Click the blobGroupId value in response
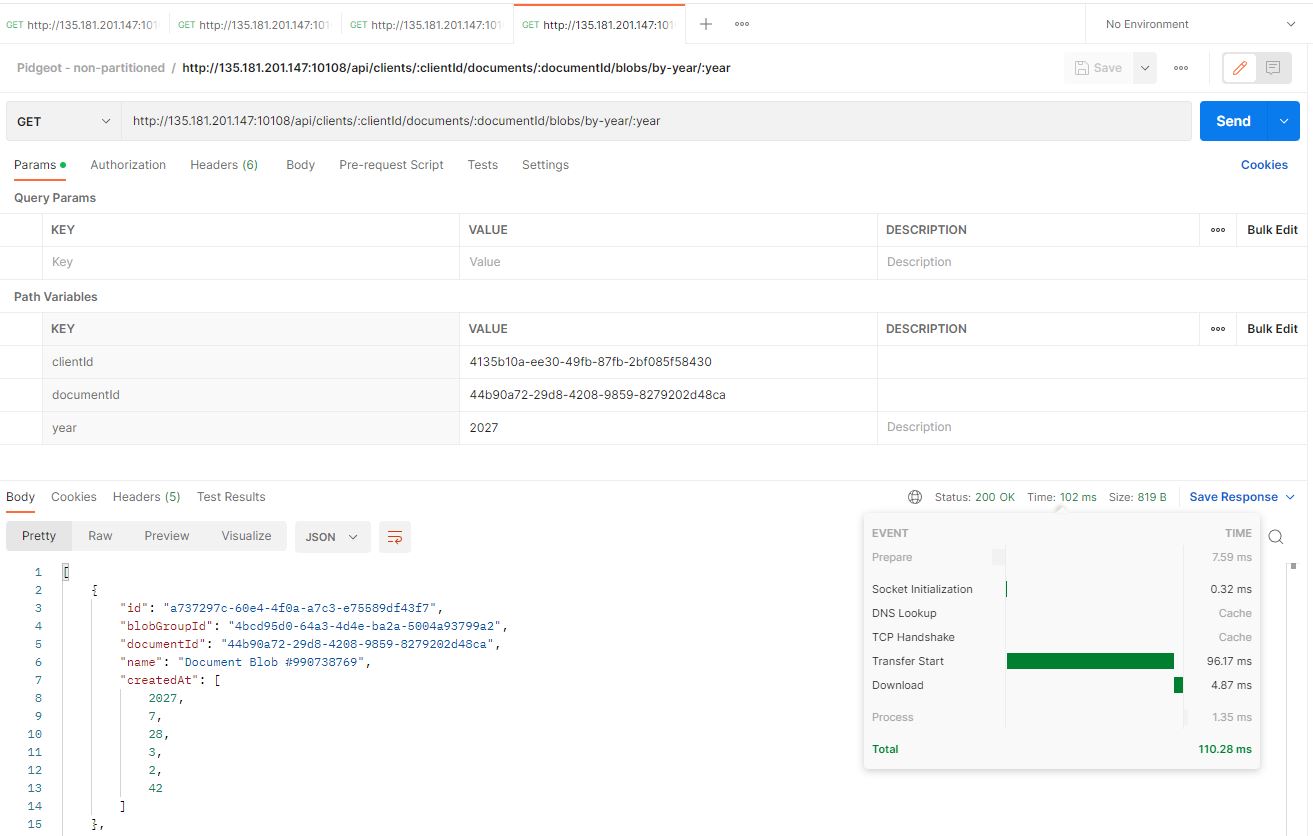 [x=368, y=626]
